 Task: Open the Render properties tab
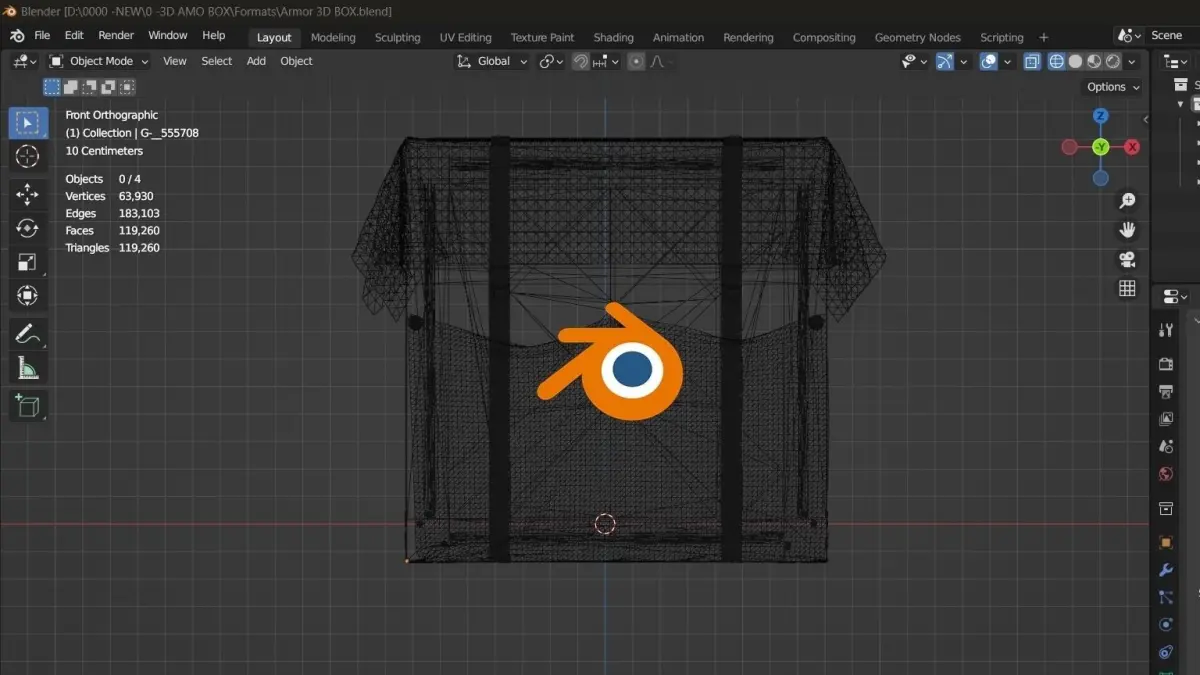click(1165, 363)
